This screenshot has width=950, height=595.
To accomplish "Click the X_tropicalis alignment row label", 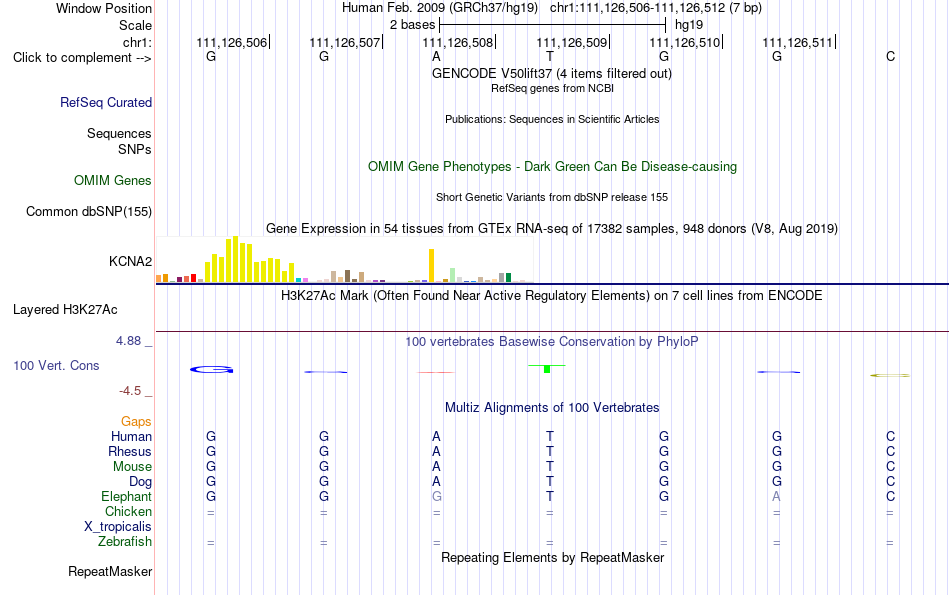I will pyautogui.click(x=118, y=527).
